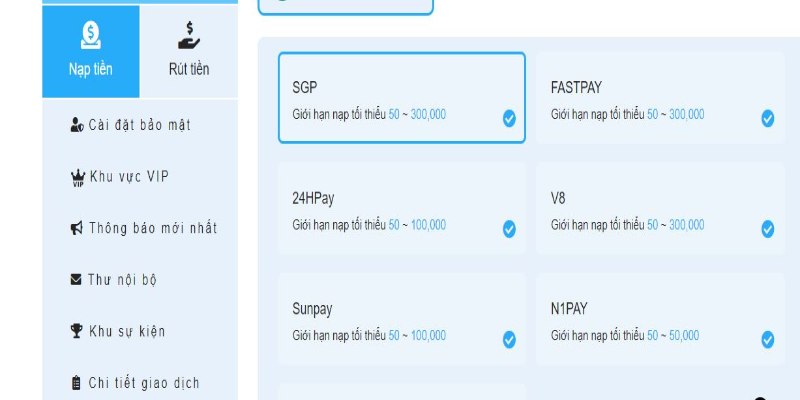Select the Sunpay payment option

[x=401, y=319]
